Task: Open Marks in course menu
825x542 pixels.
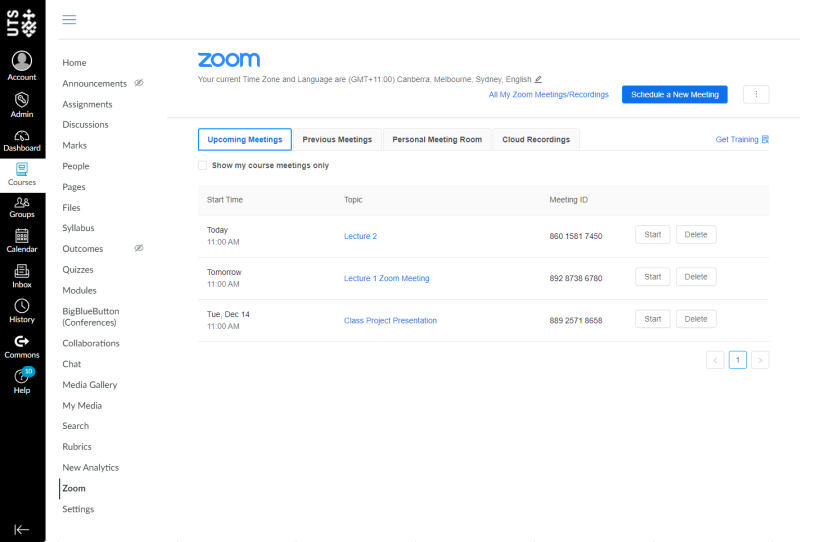Action: pyautogui.click(x=75, y=145)
